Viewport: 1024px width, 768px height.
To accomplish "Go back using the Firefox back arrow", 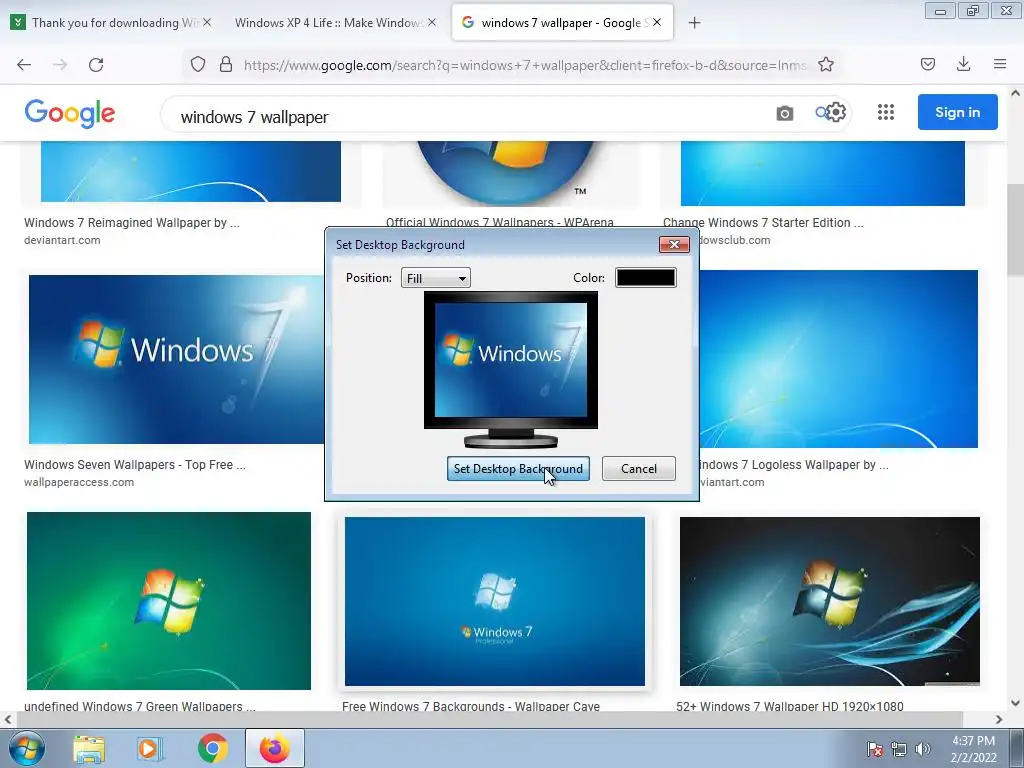I will (x=24, y=64).
